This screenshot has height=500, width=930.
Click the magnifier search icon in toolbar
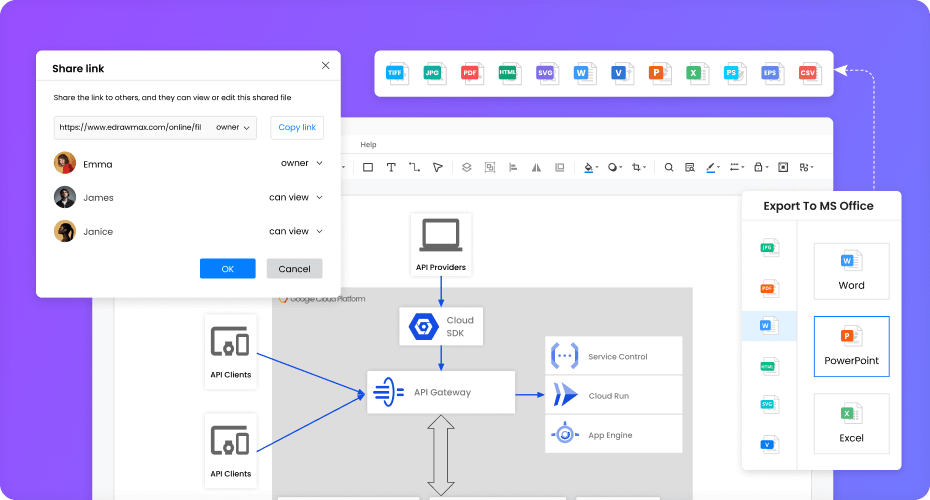(668, 167)
